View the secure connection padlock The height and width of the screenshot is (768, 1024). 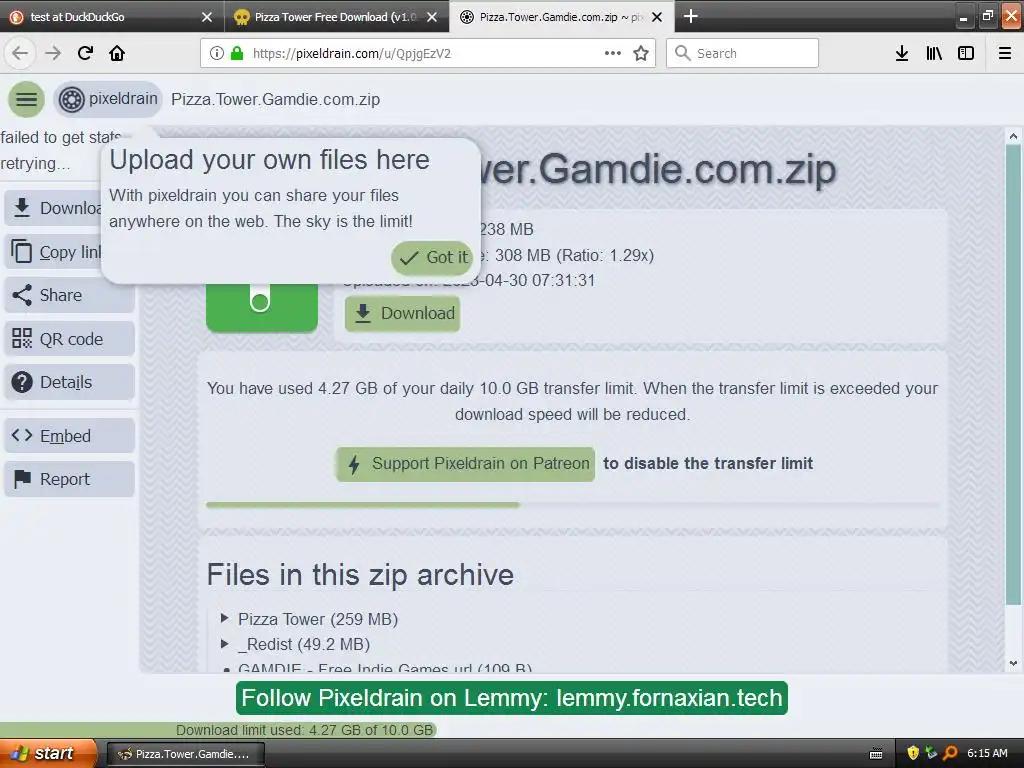click(x=237, y=53)
